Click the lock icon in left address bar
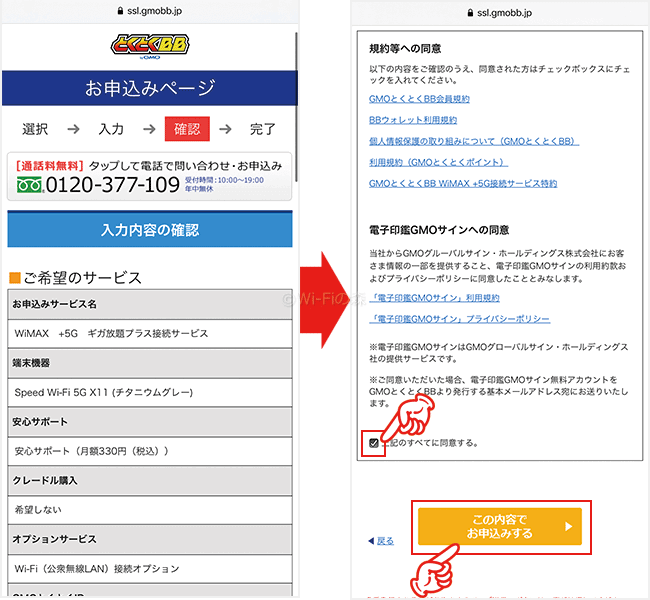 click(x=120, y=11)
